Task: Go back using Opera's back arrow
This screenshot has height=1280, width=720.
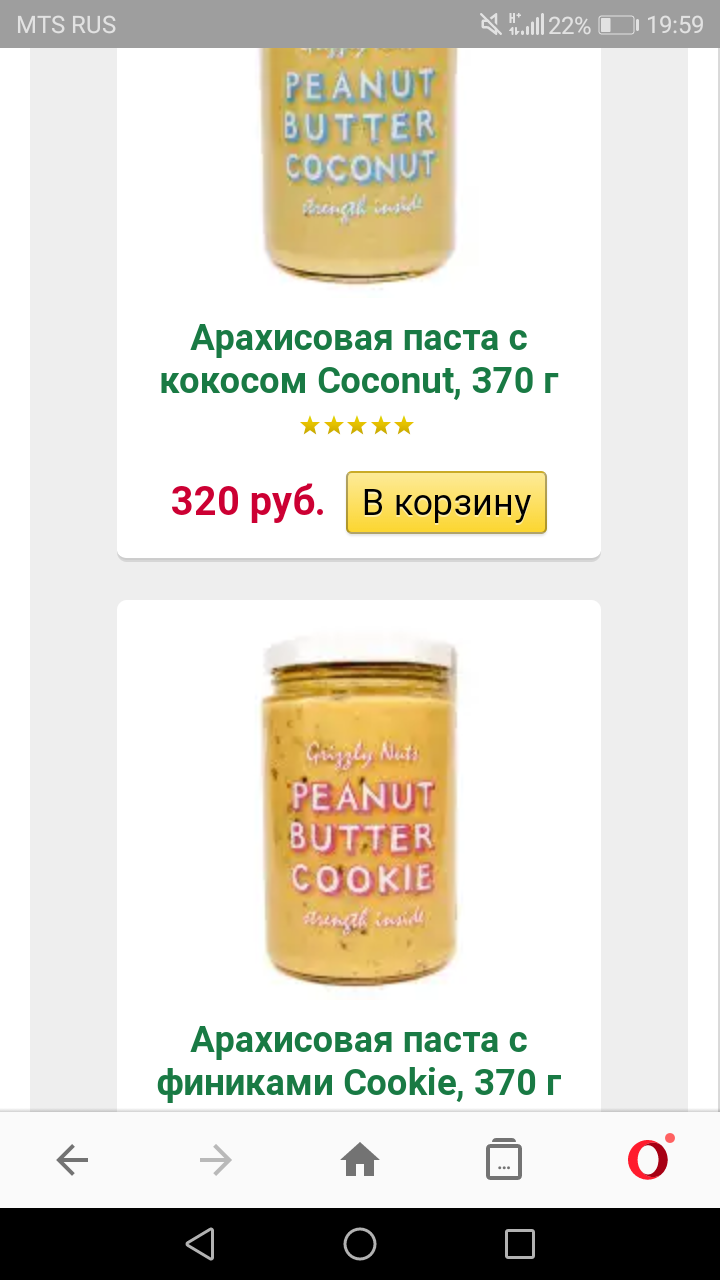Action: coord(72,1160)
